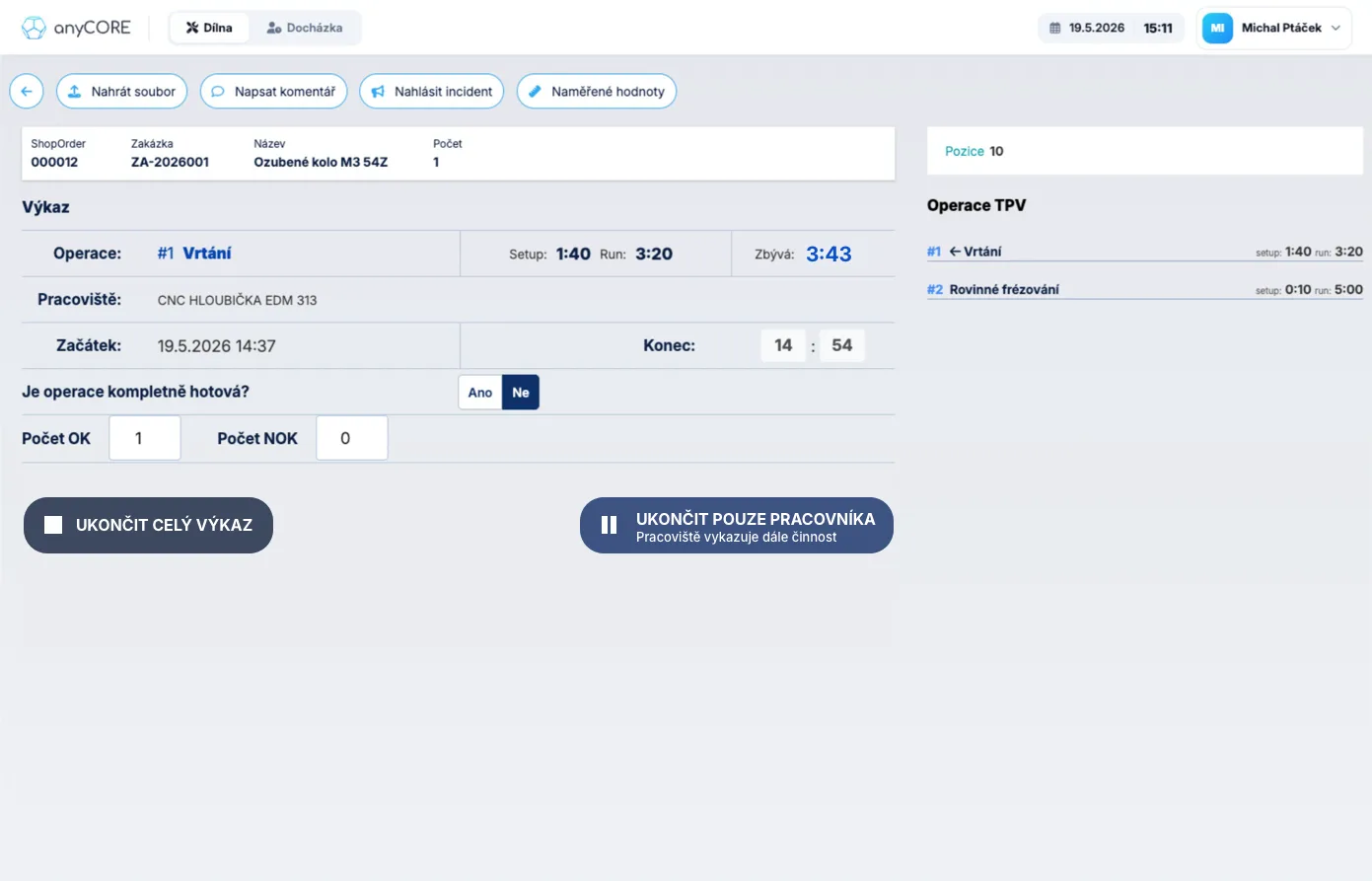The image size is (1372, 881).
Task: Click the header date 19.5.2026
Action: (1097, 28)
